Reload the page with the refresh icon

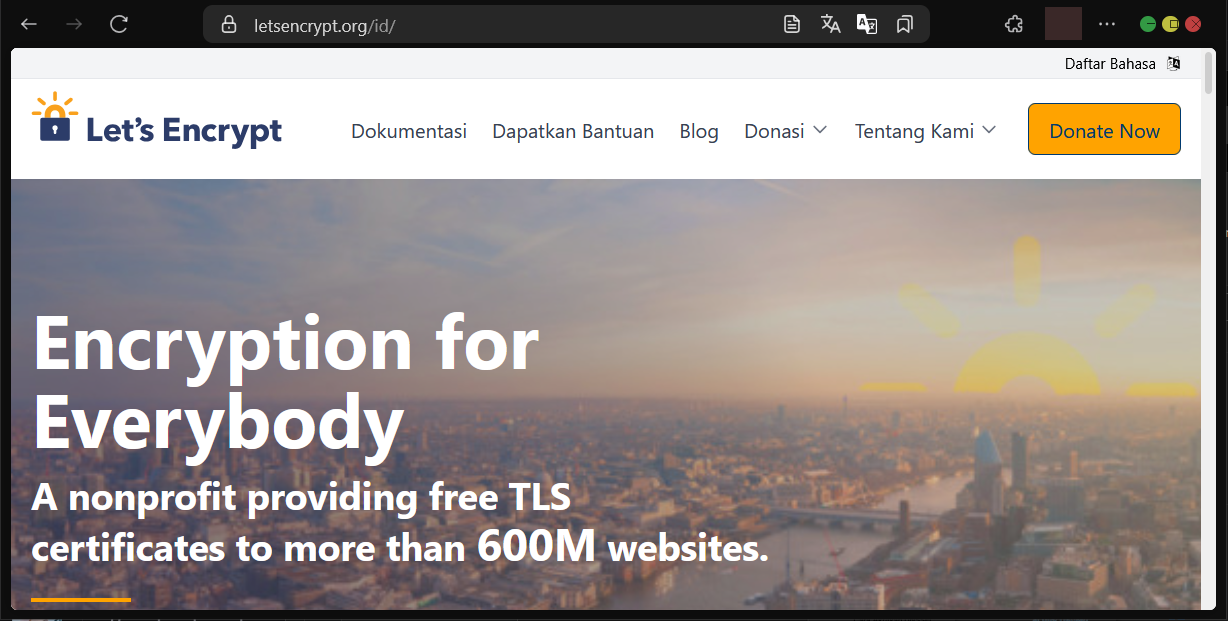[x=119, y=24]
